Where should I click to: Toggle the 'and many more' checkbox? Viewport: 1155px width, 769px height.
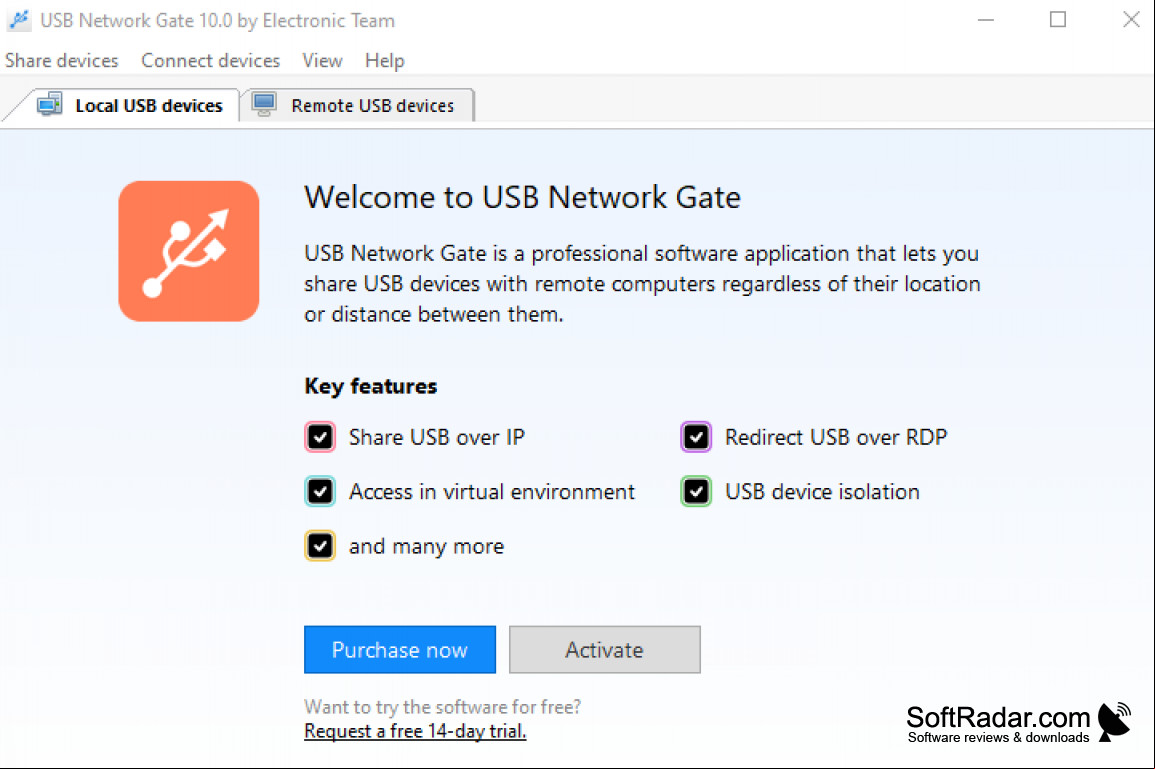tap(320, 546)
